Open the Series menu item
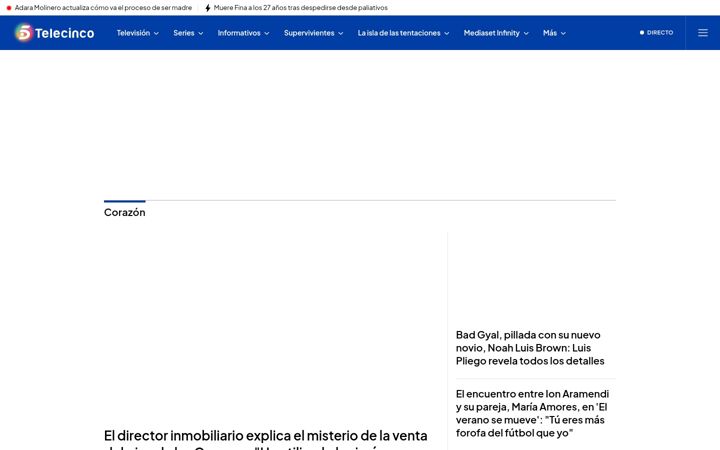Viewport: 720px width, 450px height. 184,33
